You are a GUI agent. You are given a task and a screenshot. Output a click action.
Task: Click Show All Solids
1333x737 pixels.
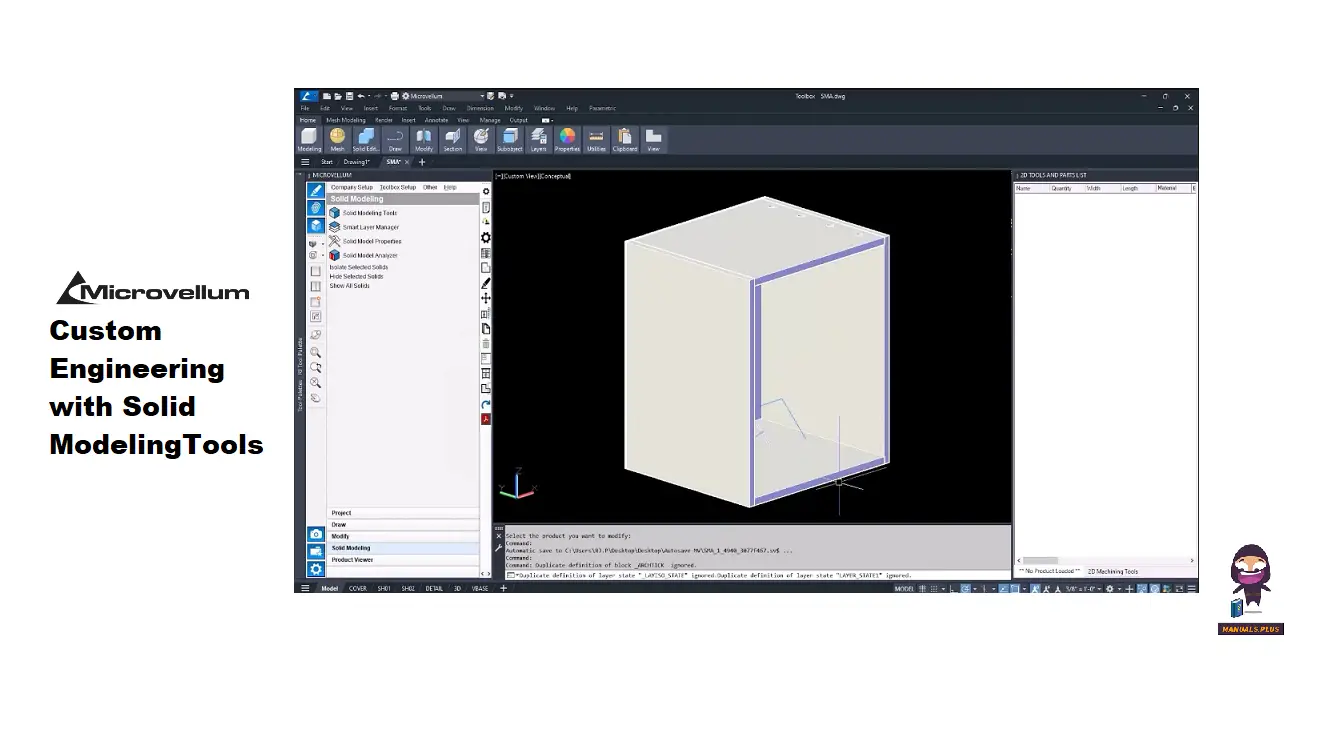tap(350, 286)
